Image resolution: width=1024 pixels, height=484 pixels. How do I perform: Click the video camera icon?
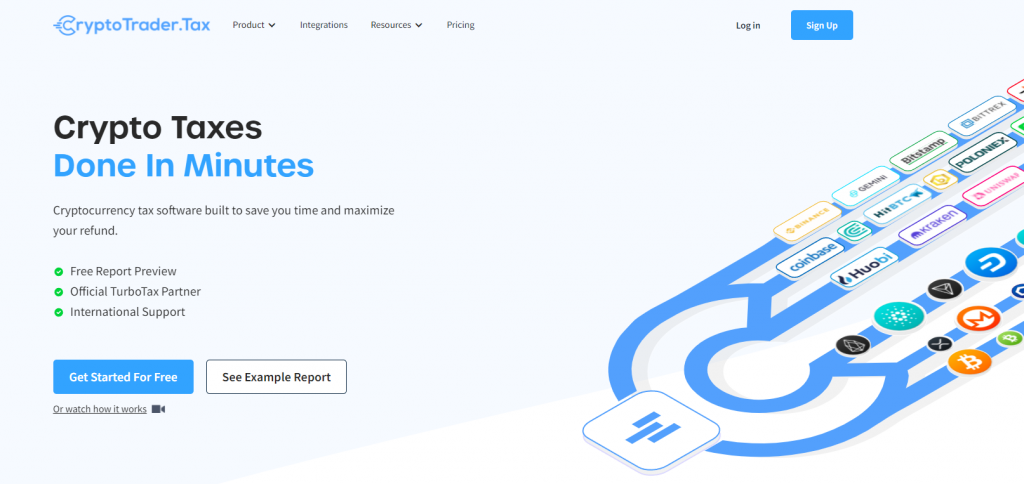coord(159,410)
